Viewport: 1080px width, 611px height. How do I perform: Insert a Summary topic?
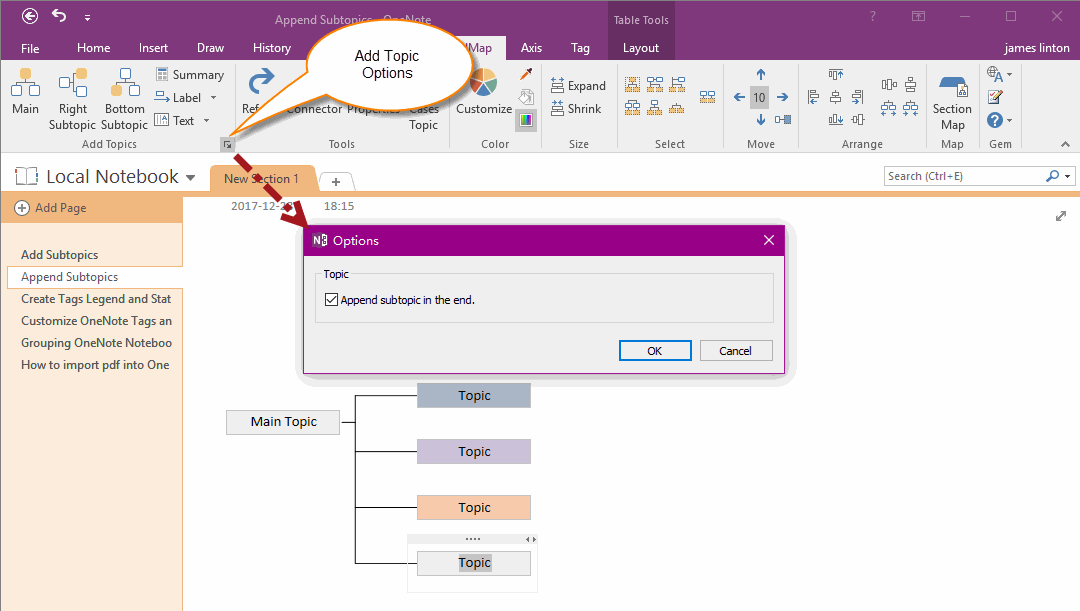click(x=189, y=74)
